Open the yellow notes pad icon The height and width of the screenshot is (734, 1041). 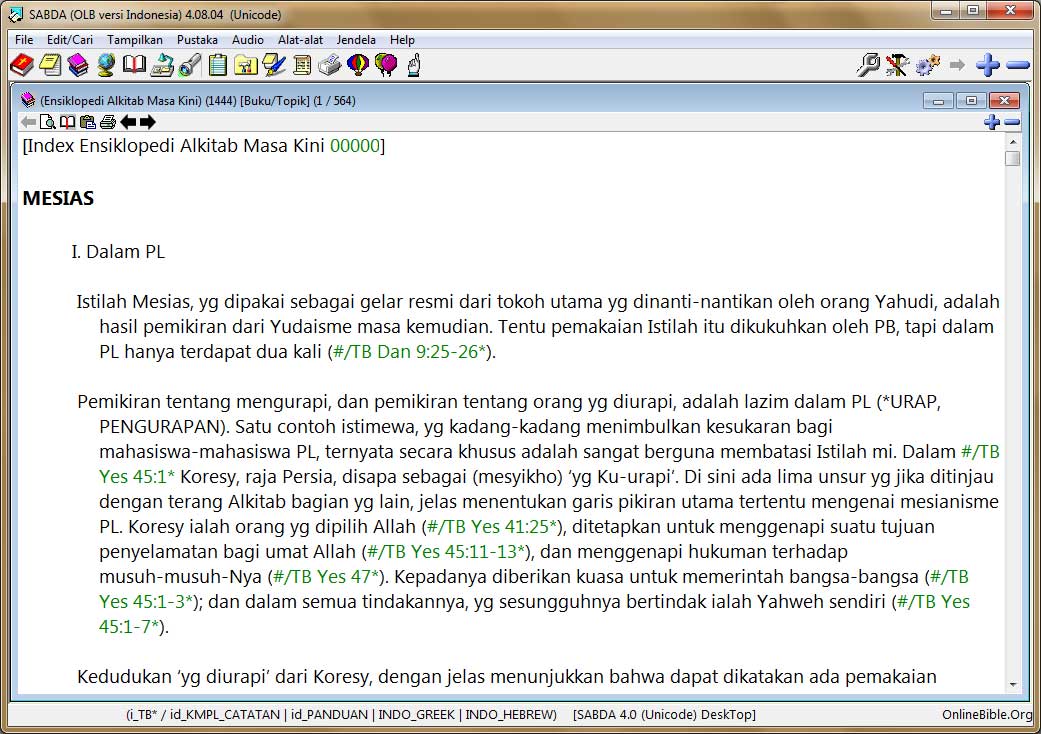[50, 65]
